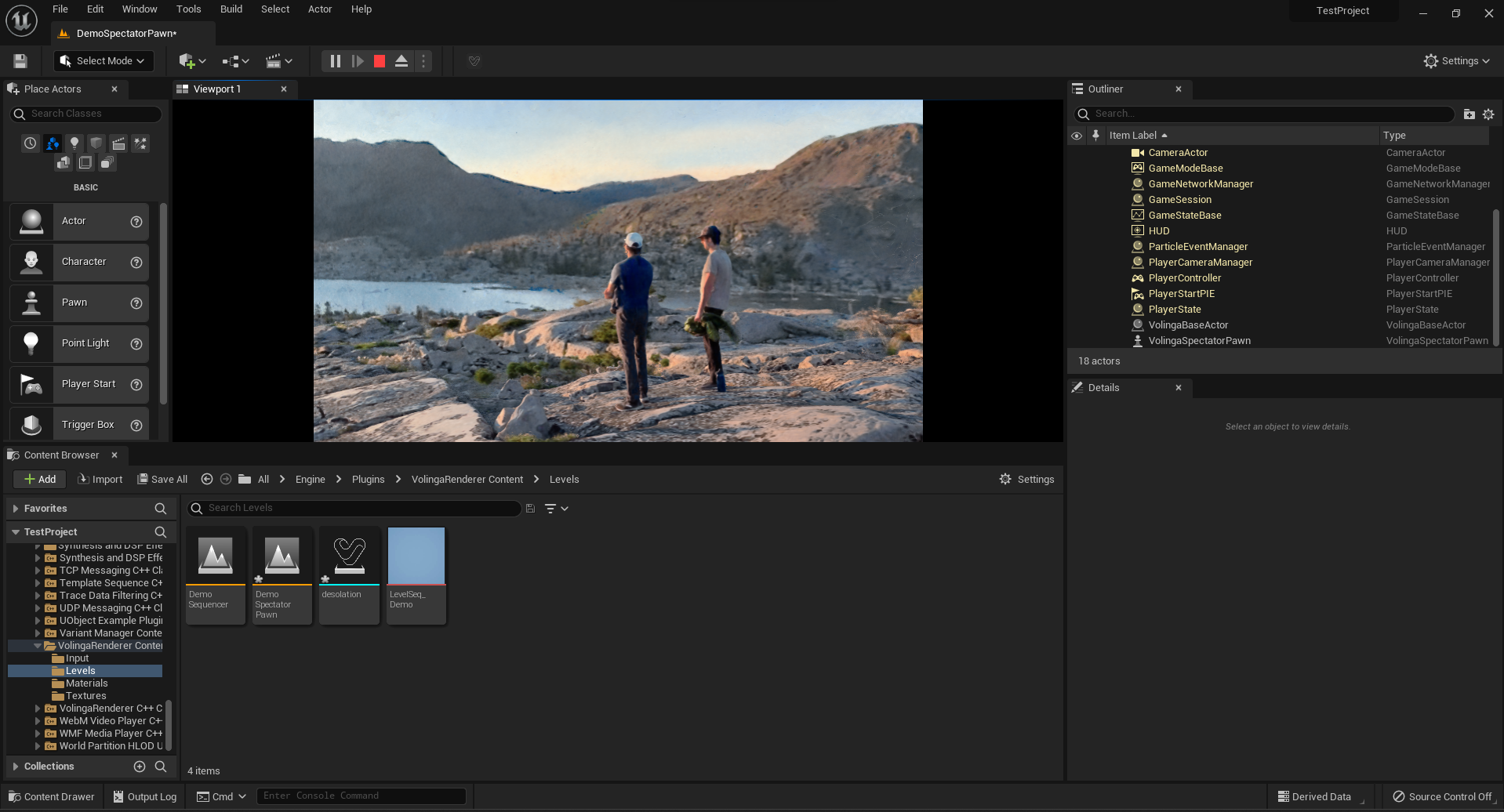The width and height of the screenshot is (1504, 812).
Task: Open the Recently Placed actors category
Action: (30, 143)
